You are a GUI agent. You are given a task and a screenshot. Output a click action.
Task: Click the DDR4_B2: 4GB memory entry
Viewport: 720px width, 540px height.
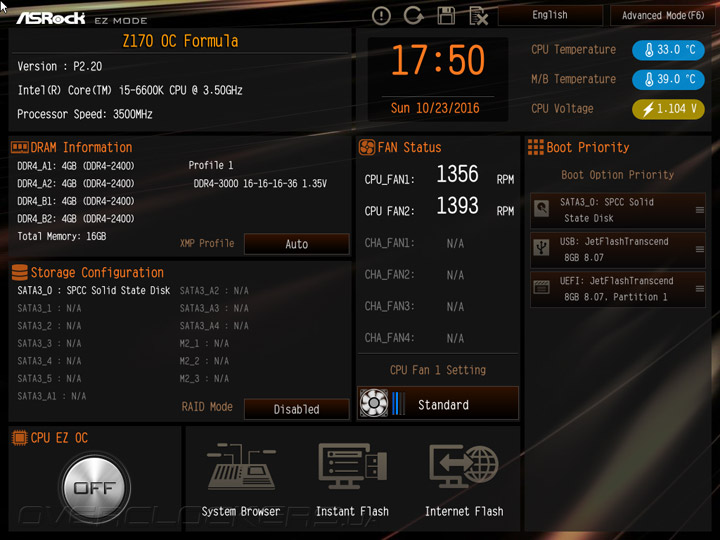(x=76, y=219)
